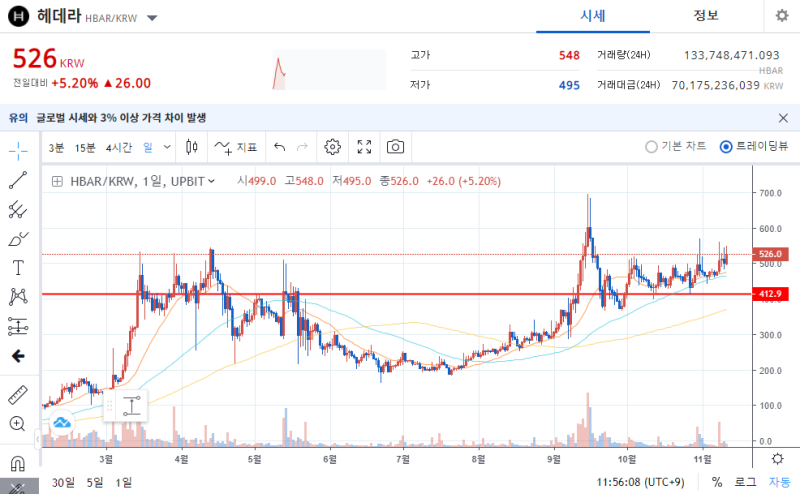Click the 거래대금 value 70,175,236,039
Image resolution: width=800 pixels, height=494 pixels.
coord(715,85)
